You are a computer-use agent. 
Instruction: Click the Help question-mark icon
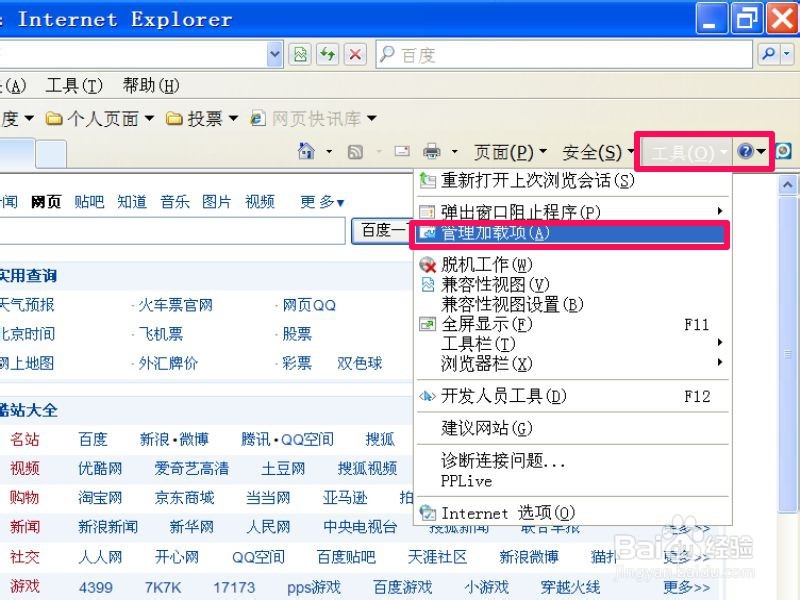[x=746, y=150]
